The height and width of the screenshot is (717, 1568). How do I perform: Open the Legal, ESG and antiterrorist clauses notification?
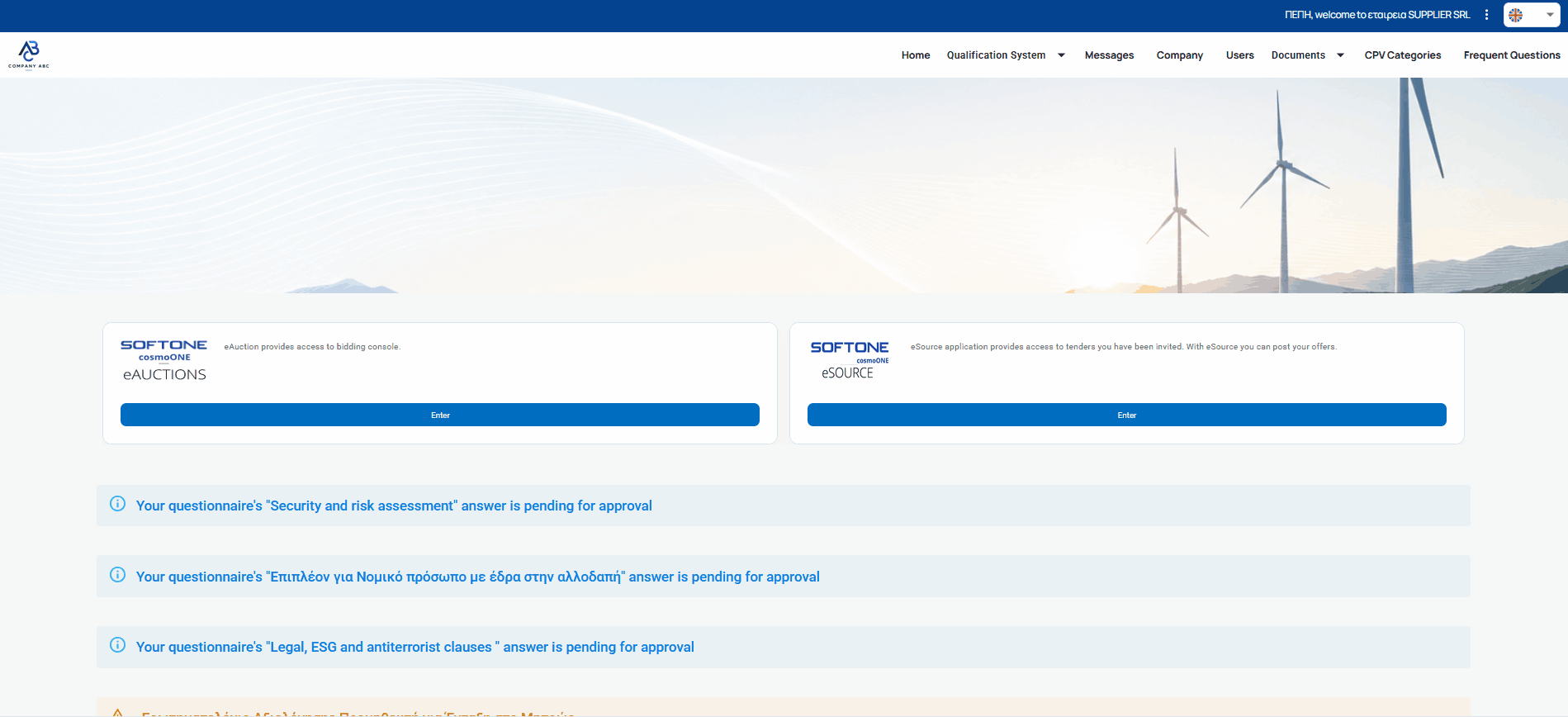pyautogui.click(x=784, y=647)
